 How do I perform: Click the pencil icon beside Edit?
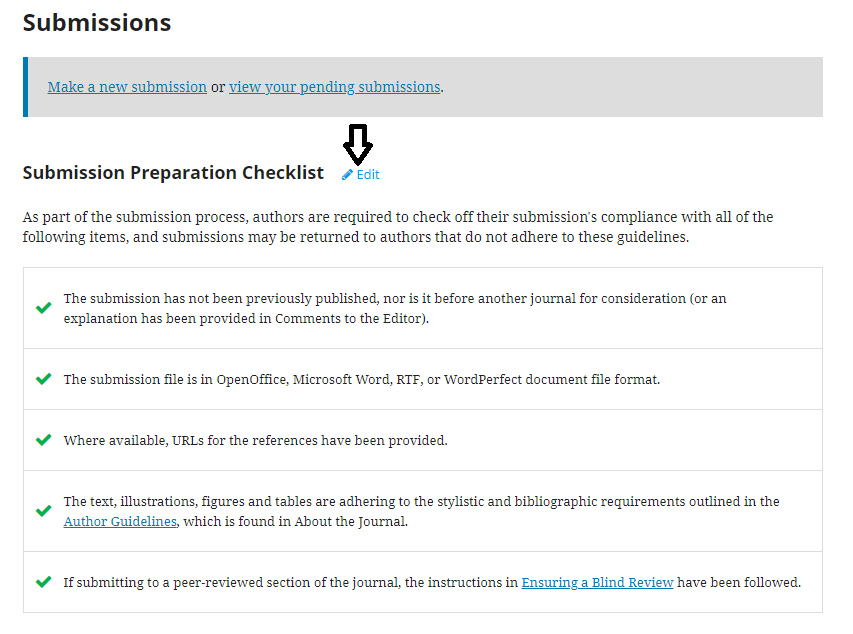[347, 175]
